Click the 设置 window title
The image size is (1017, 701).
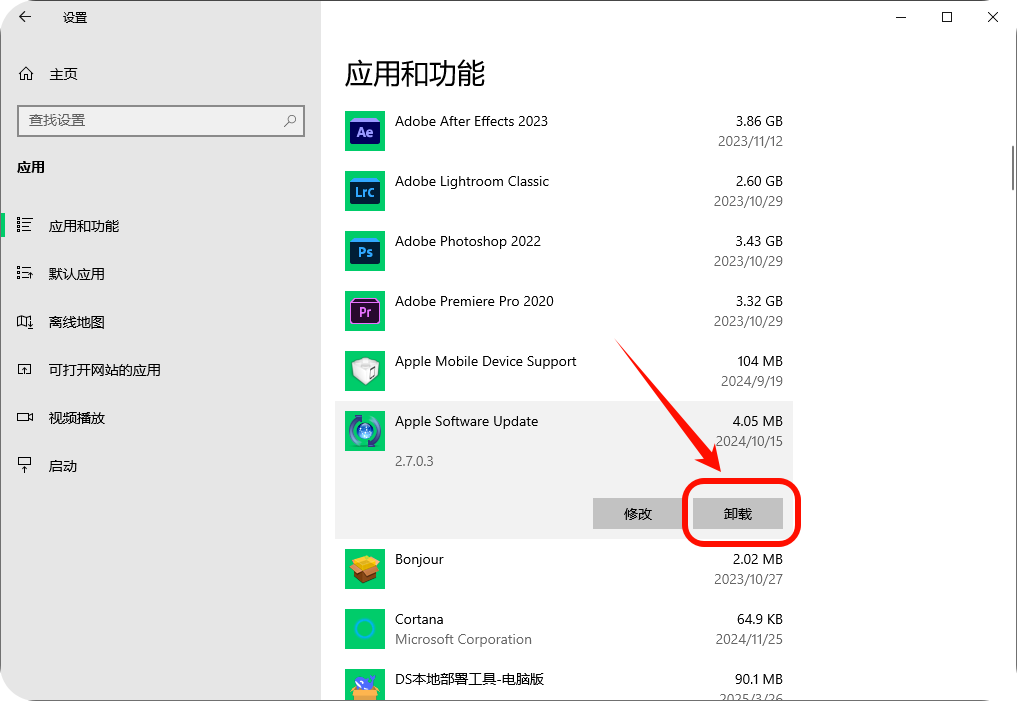[x=75, y=18]
